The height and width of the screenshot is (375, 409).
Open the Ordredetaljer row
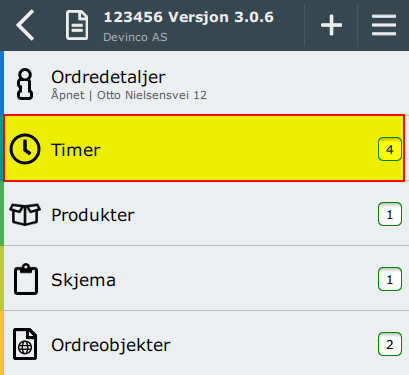click(x=204, y=83)
